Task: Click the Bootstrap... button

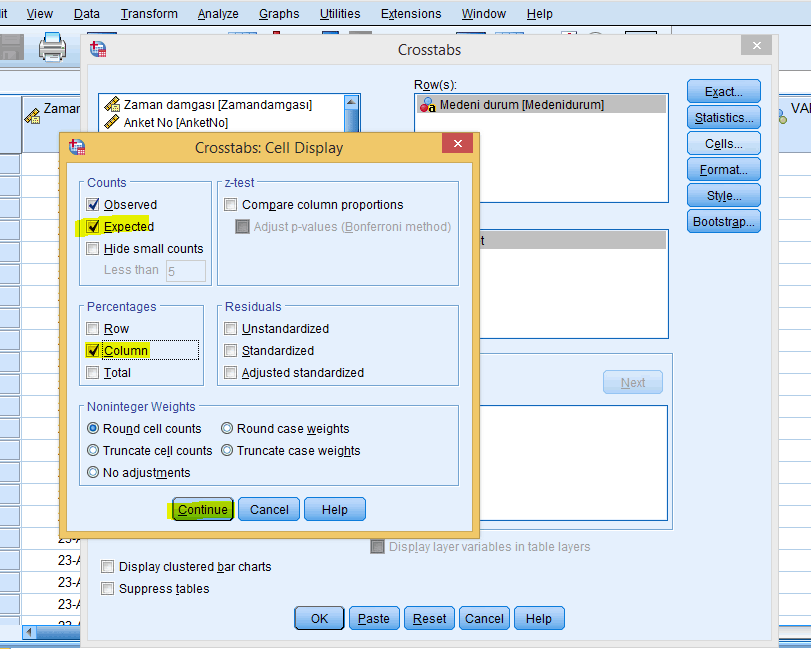Action: [724, 222]
